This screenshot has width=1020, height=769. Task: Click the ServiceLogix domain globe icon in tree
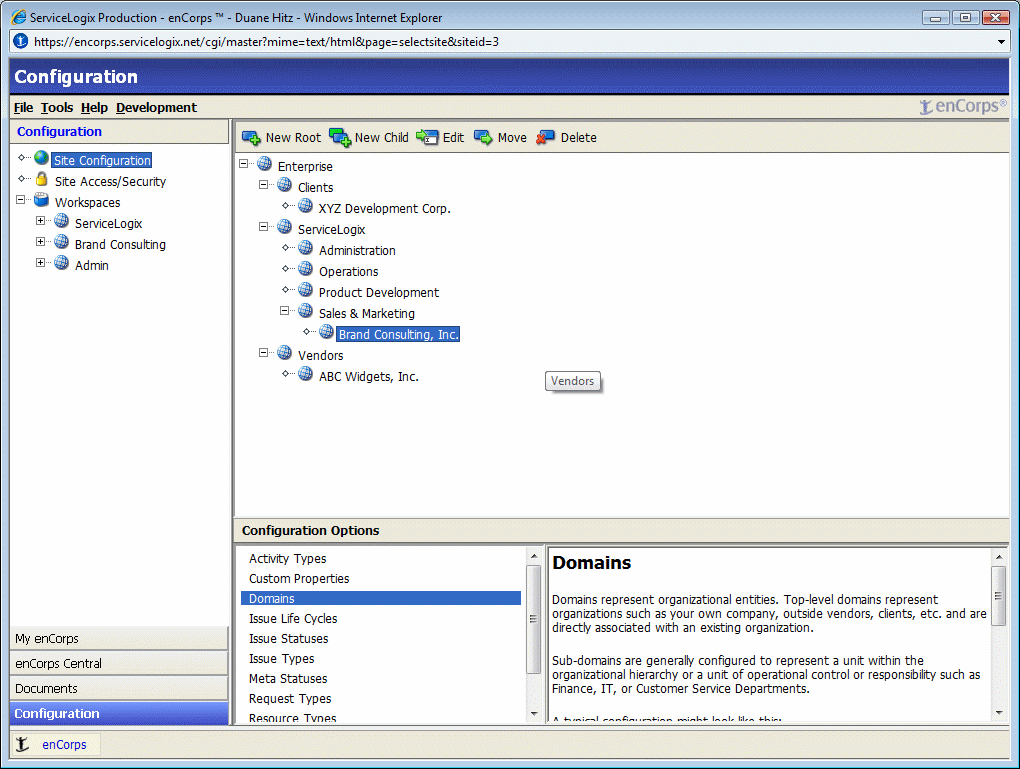click(x=285, y=226)
